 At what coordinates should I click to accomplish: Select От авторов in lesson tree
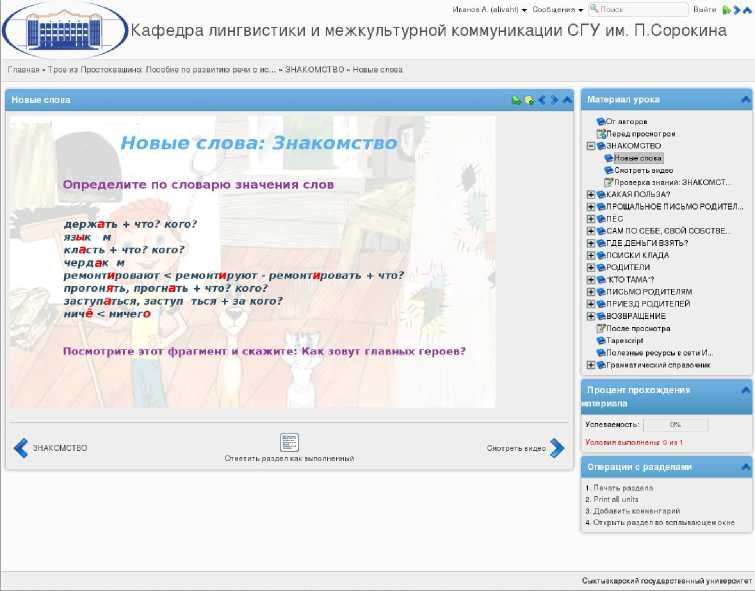point(626,122)
